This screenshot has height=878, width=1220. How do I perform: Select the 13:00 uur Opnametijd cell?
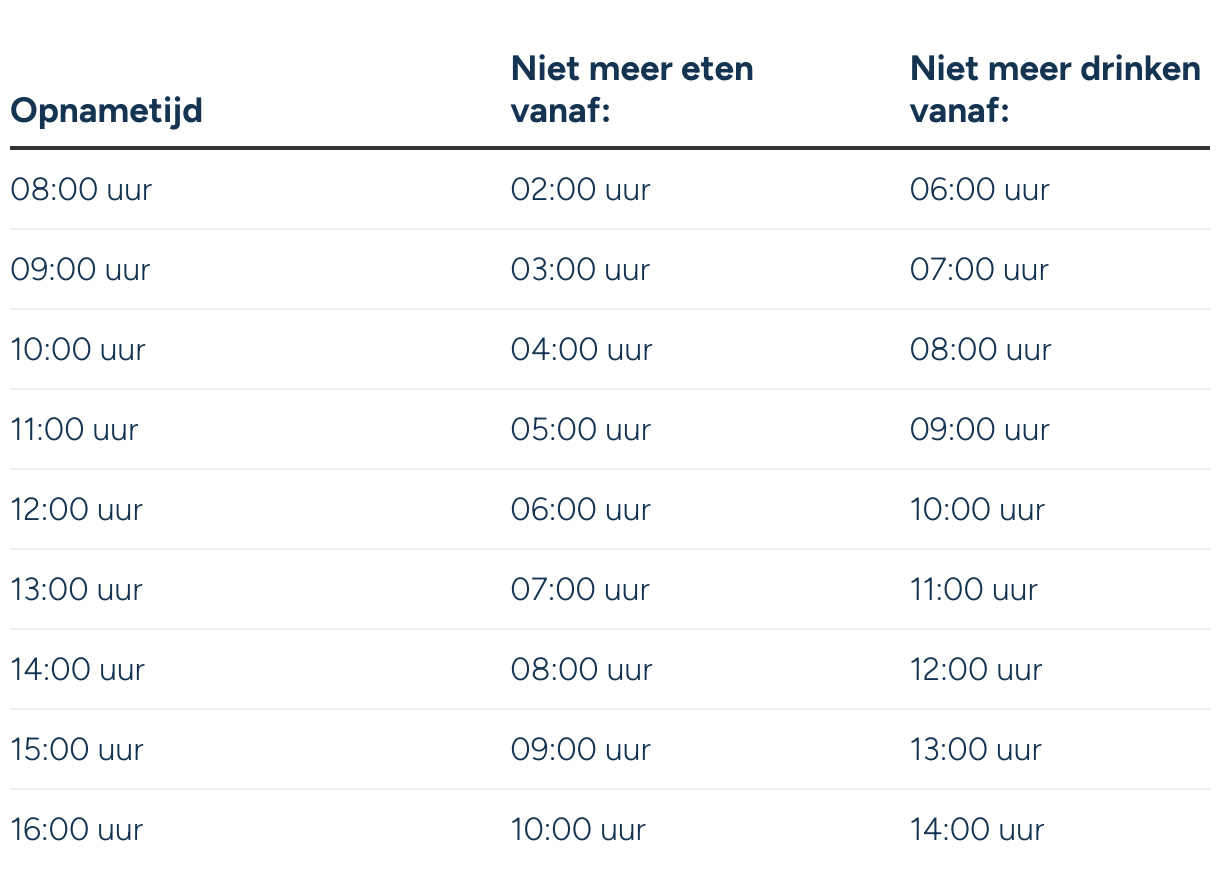[77, 590]
